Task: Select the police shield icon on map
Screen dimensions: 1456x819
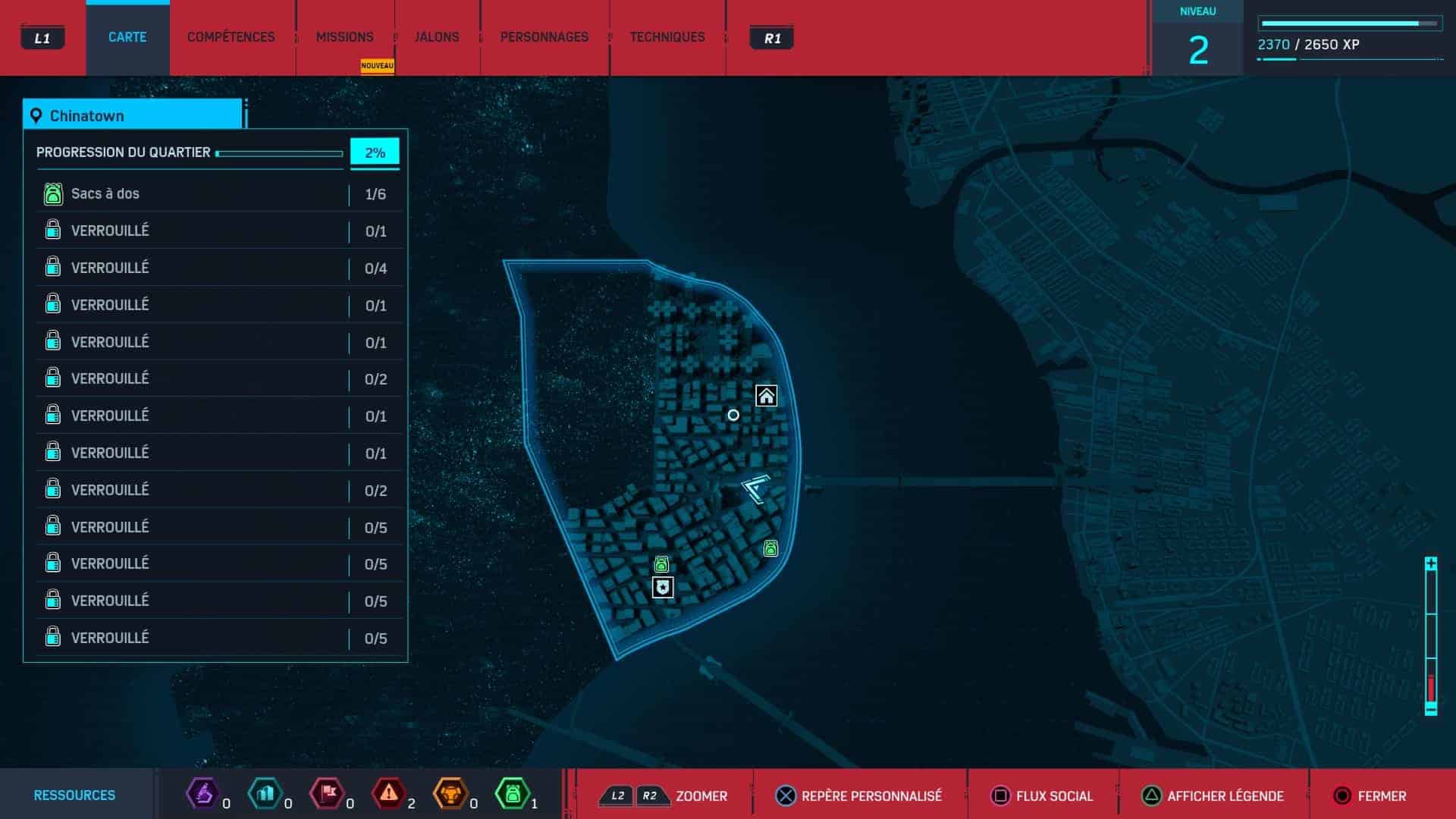Action: coord(663,587)
